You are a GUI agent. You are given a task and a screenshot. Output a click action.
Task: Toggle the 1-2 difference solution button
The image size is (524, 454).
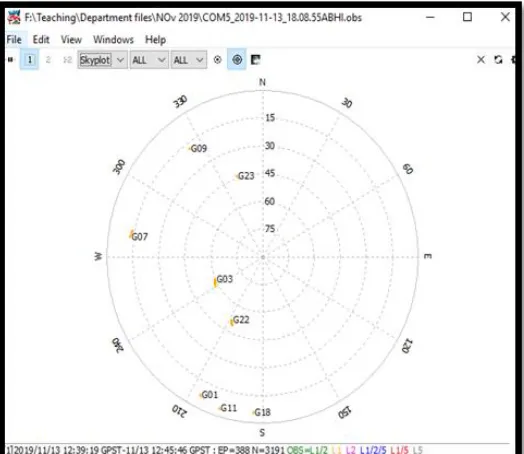[67, 60]
